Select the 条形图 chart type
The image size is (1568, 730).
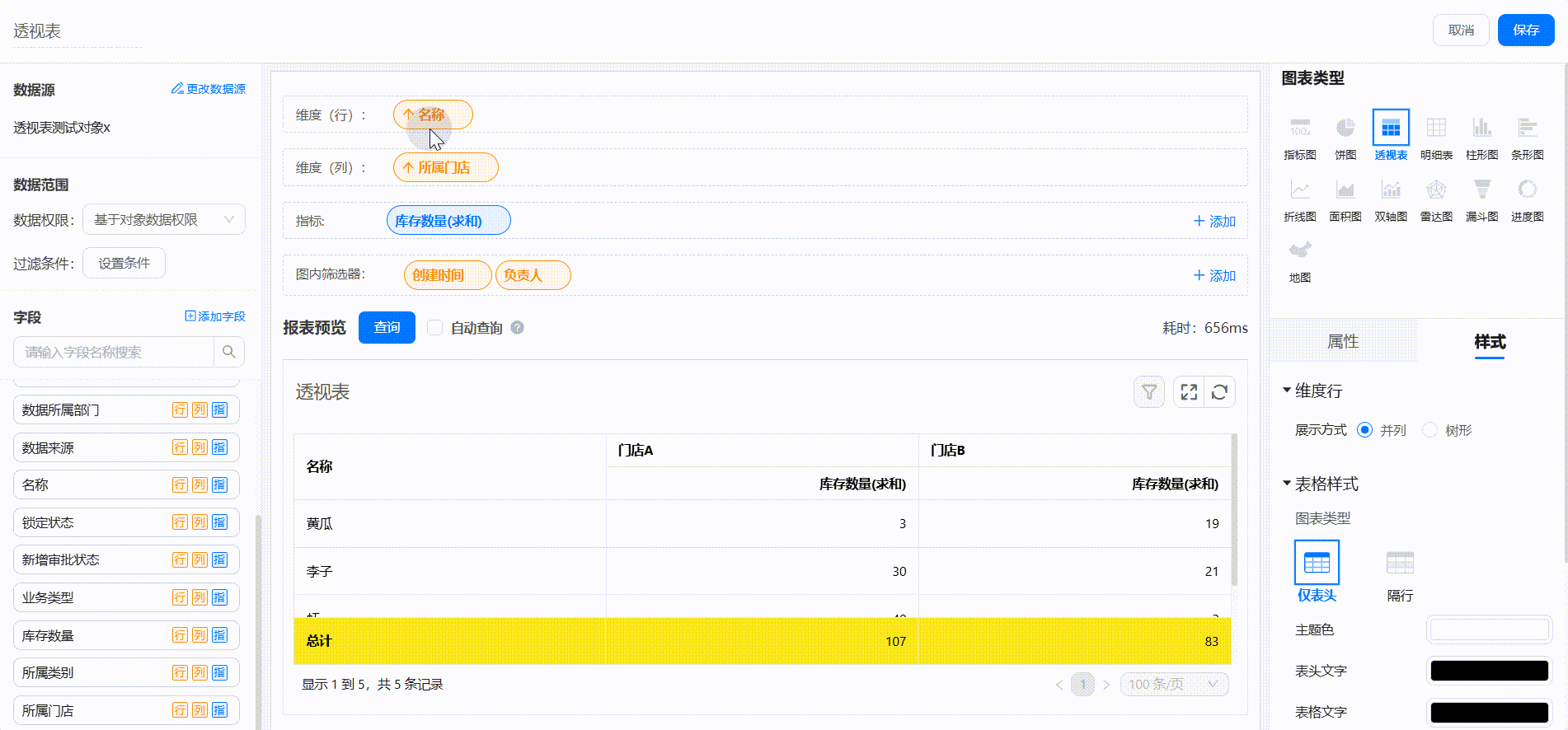(x=1527, y=138)
